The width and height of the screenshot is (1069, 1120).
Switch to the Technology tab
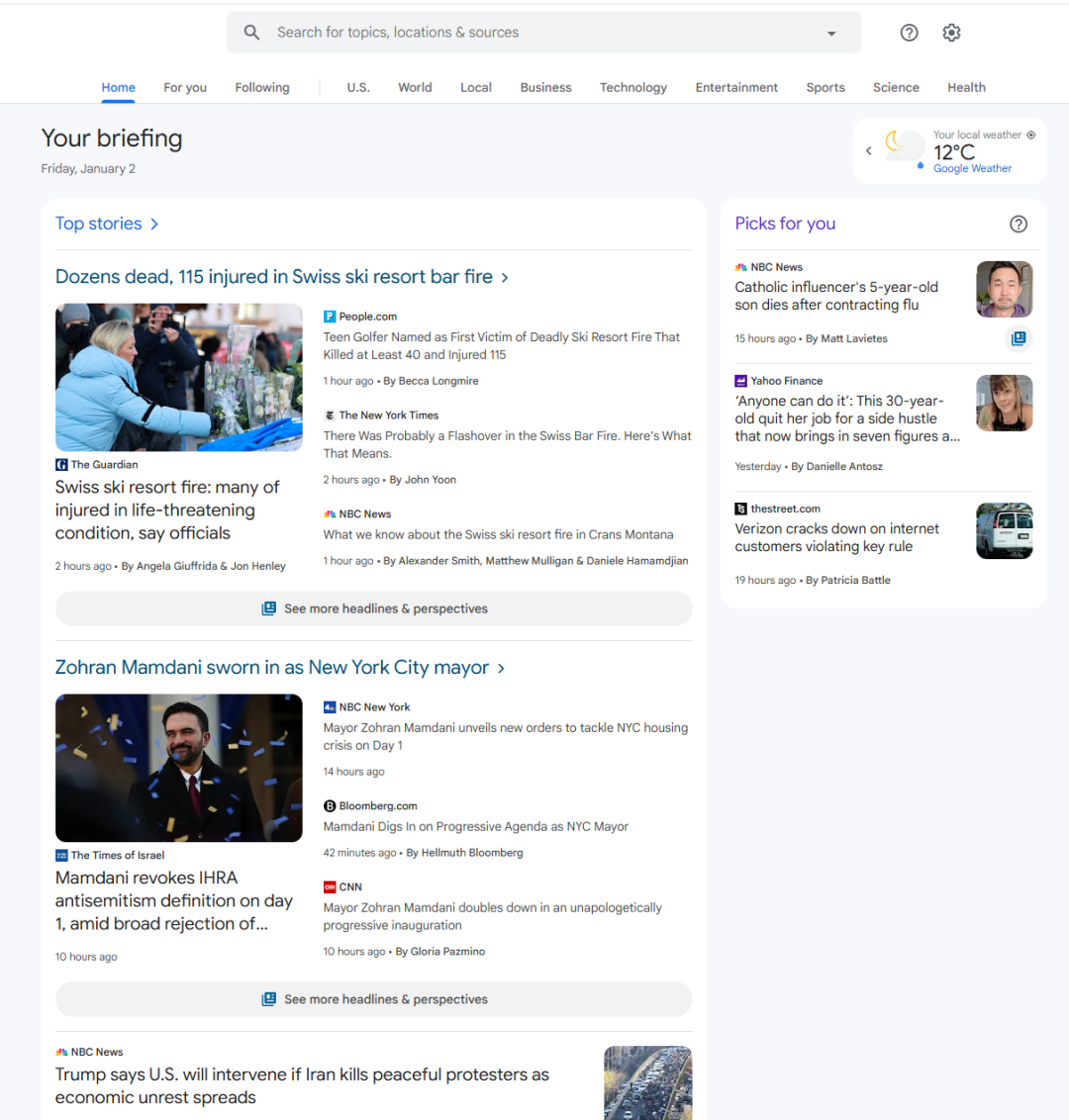coord(632,87)
